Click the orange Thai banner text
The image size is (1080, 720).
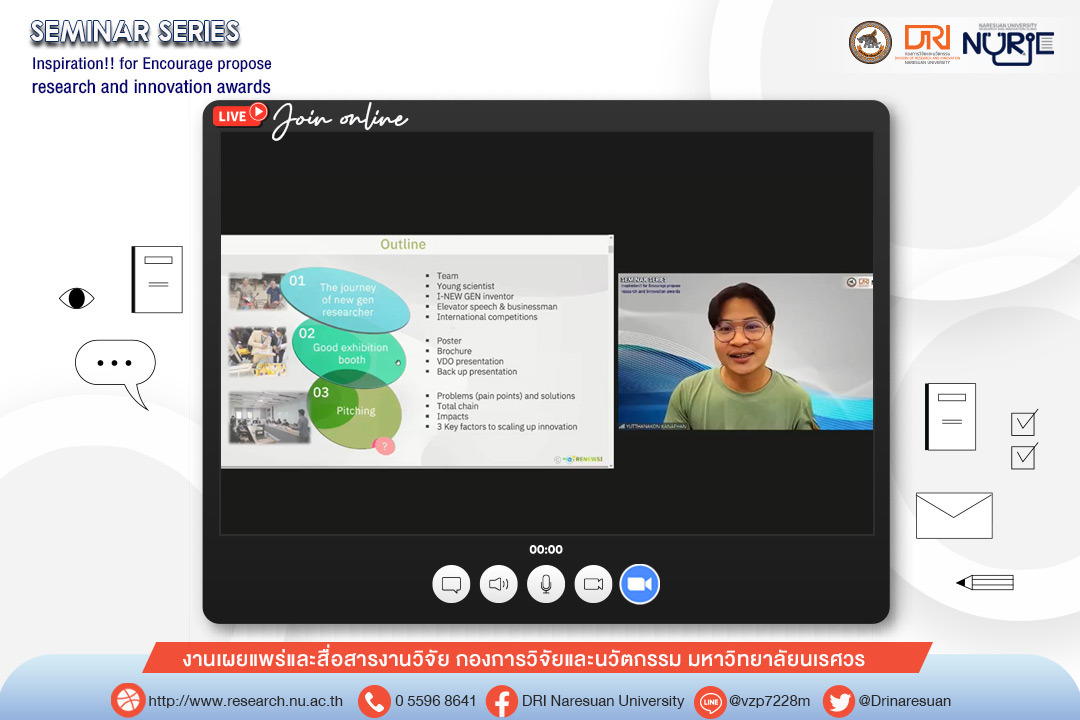pyautogui.click(x=523, y=659)
